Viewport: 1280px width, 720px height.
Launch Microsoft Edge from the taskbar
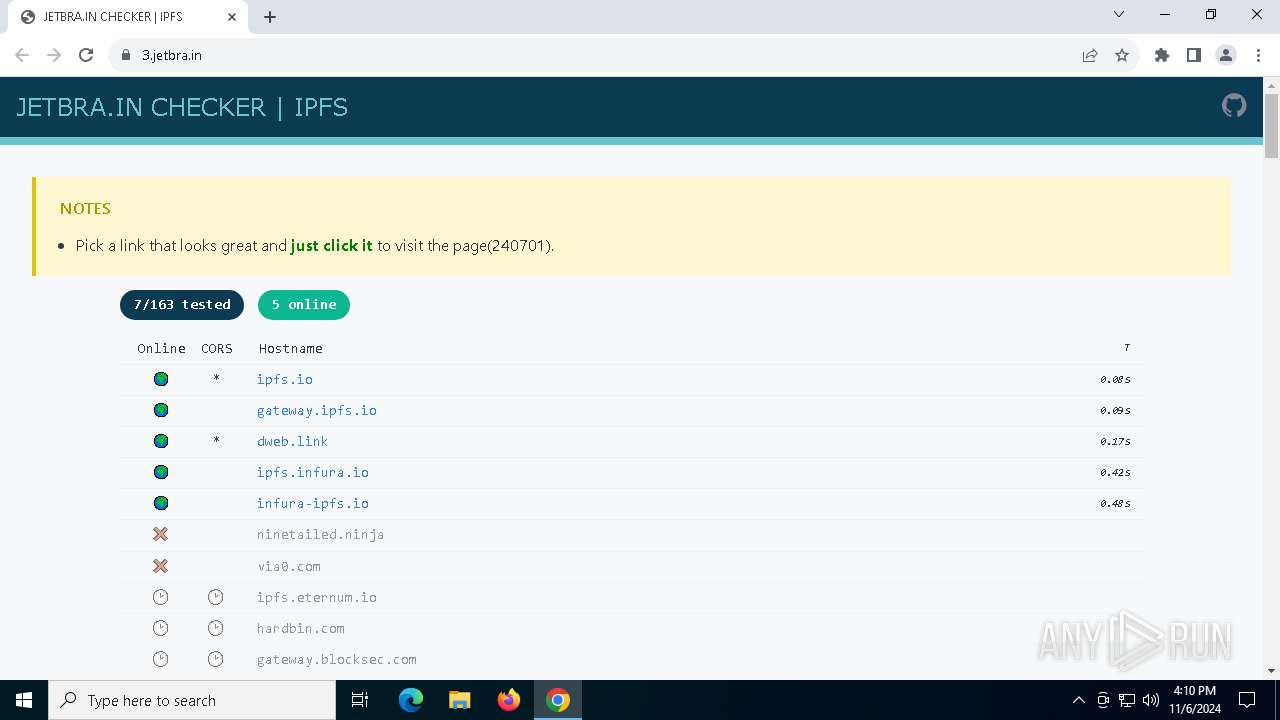click(x=411, y=700)
